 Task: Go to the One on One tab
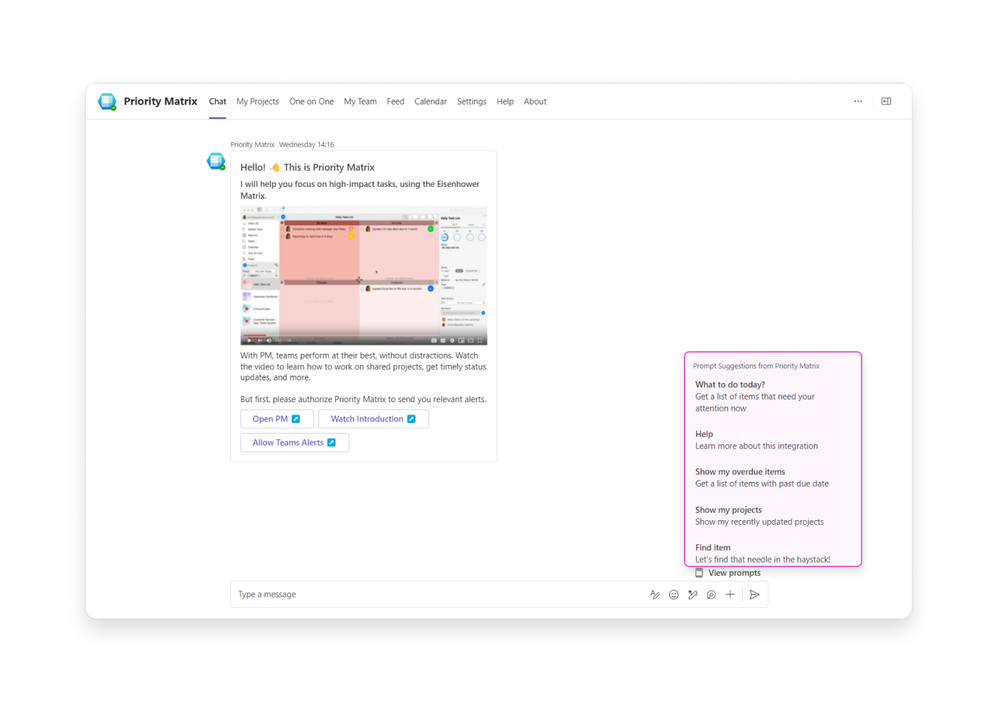pyautogui.click(x=312, y=101)
